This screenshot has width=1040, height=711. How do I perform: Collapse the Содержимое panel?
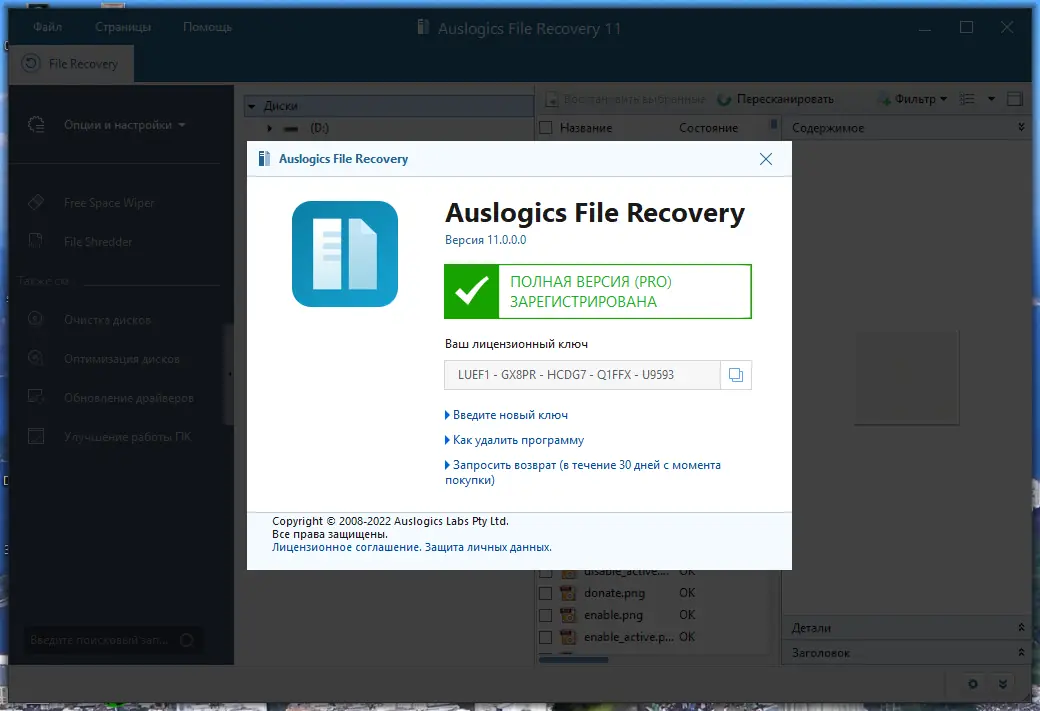pyautogui.click(x=1021, y=127)
